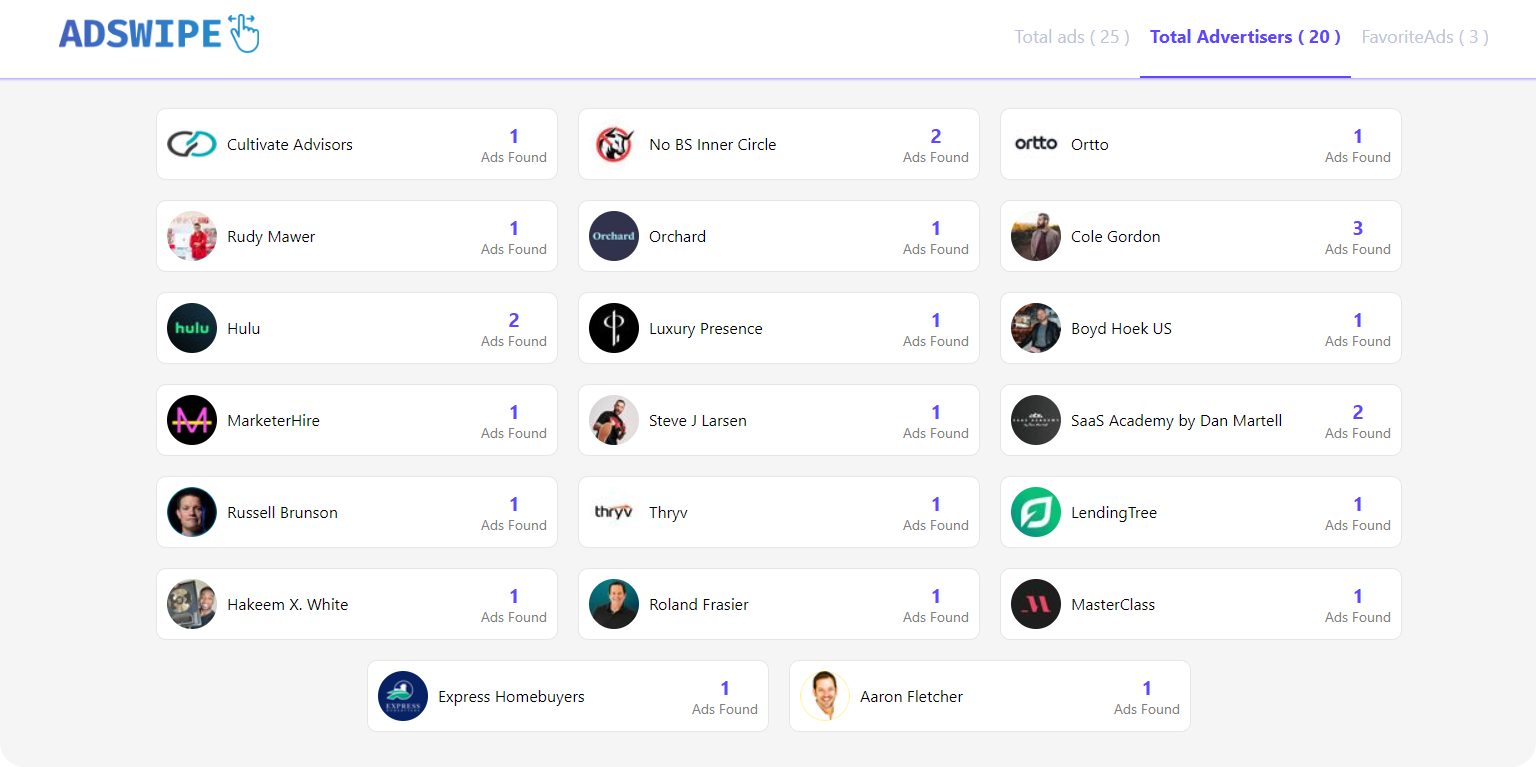
Task: Select the Total Advertisers tab
Action: click(x=1245, y=37)
